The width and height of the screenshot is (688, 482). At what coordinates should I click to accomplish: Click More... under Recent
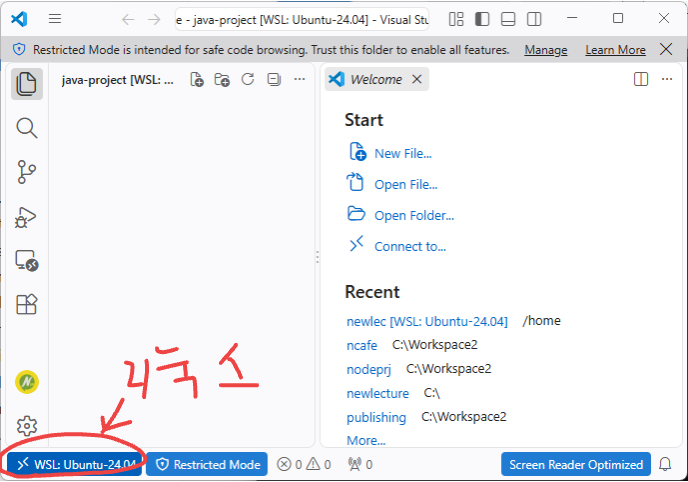(366, 440)
